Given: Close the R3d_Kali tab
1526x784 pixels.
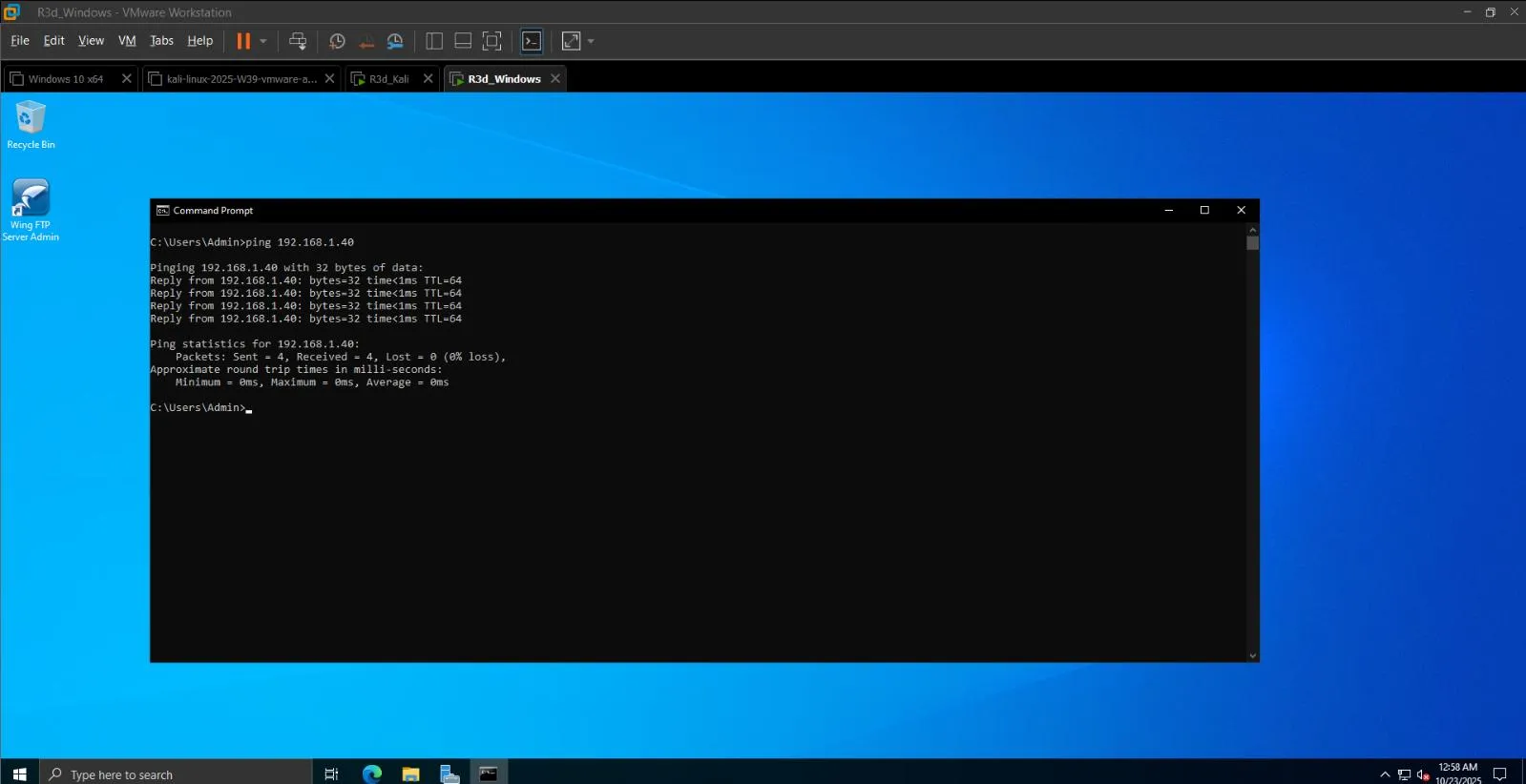Looking at the screenshot, I should (x=428, y=79).
